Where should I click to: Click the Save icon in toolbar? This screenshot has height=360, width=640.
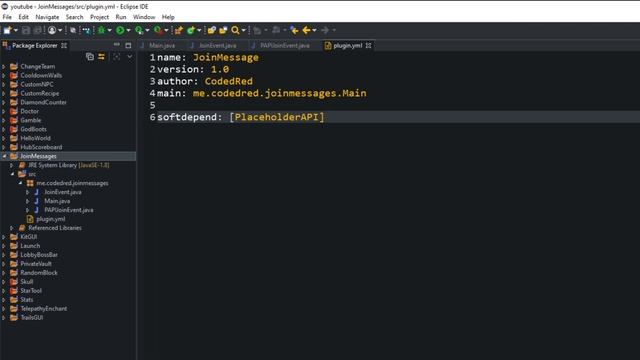click(x=26, y=30)
